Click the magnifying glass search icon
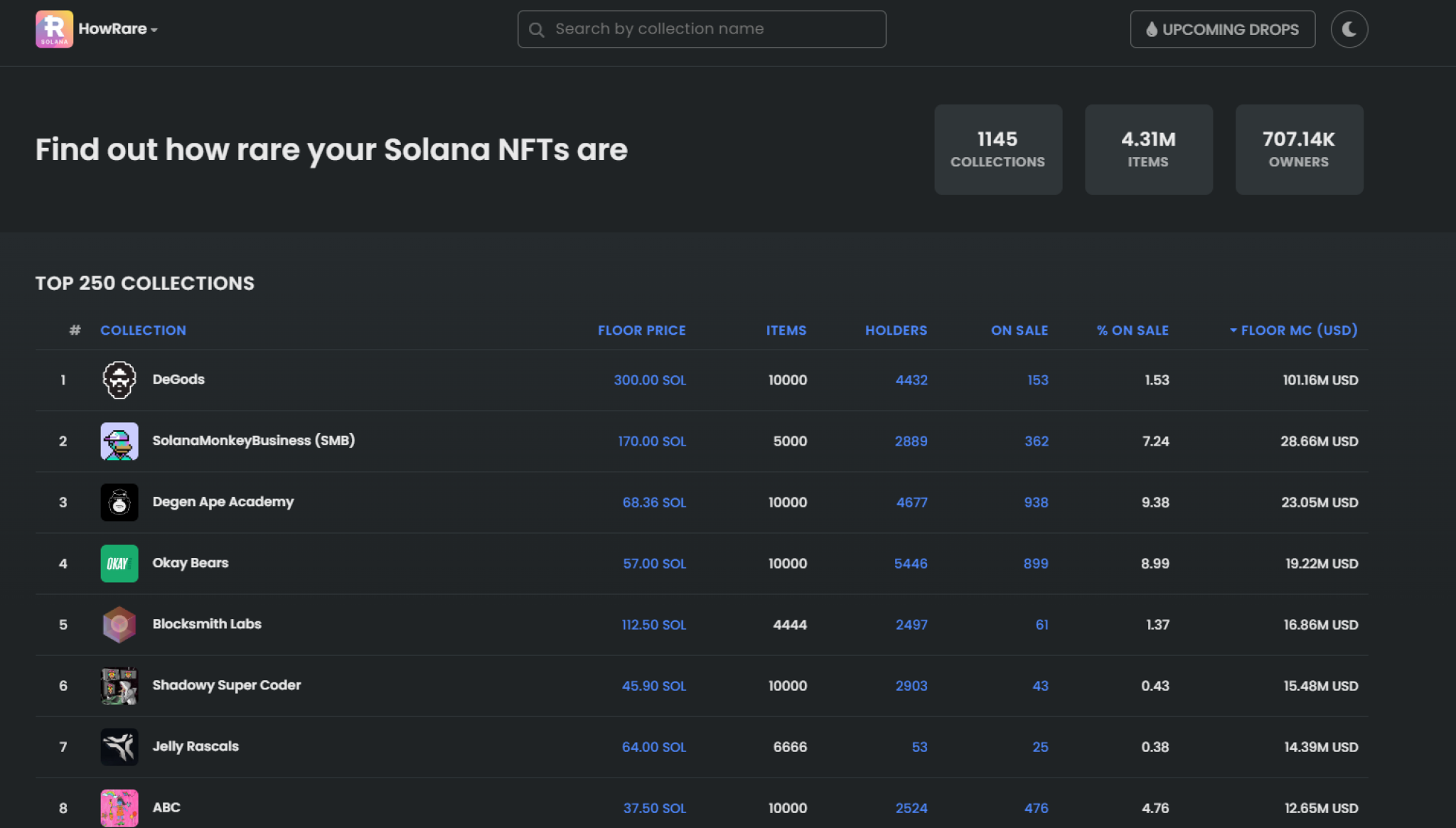This screenshot has width=1456, height=828. (x=537, y=29)
